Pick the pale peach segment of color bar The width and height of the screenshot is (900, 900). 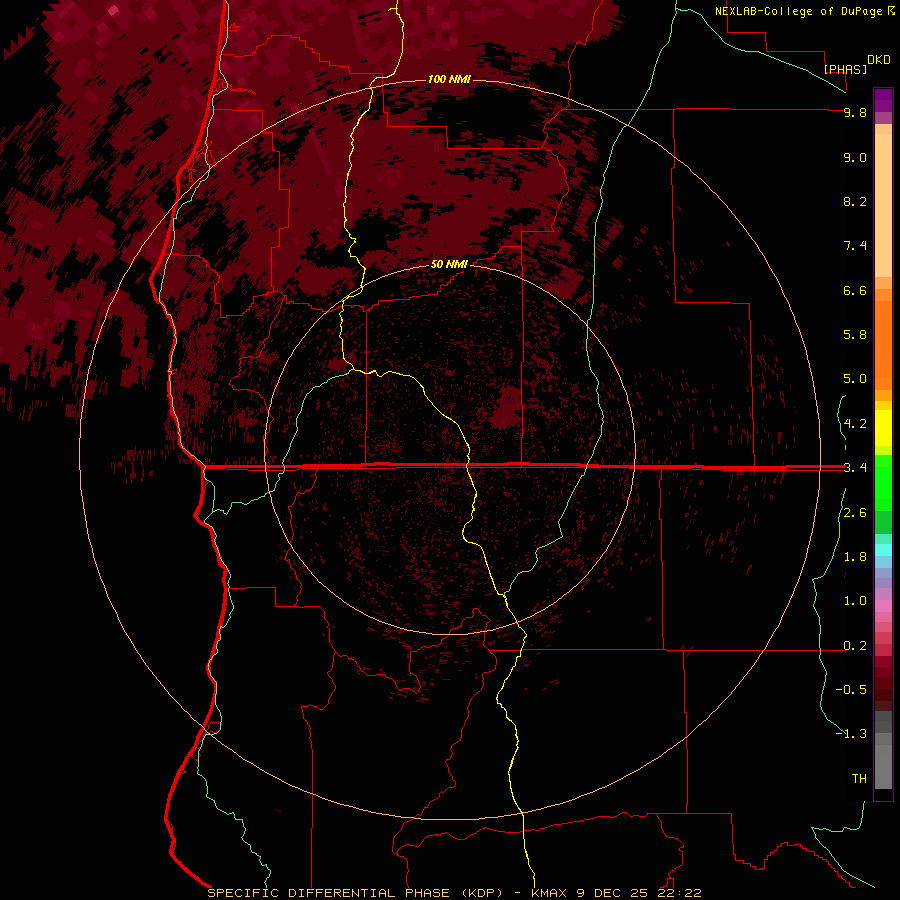point(883,205)
